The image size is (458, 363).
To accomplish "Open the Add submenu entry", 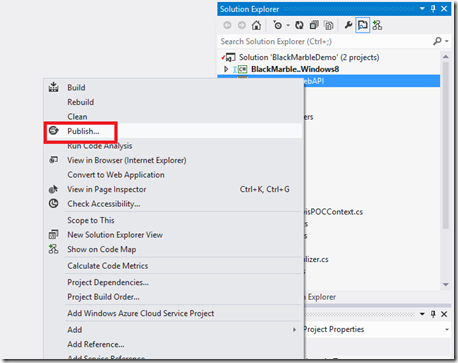I will tap(75, 330).
